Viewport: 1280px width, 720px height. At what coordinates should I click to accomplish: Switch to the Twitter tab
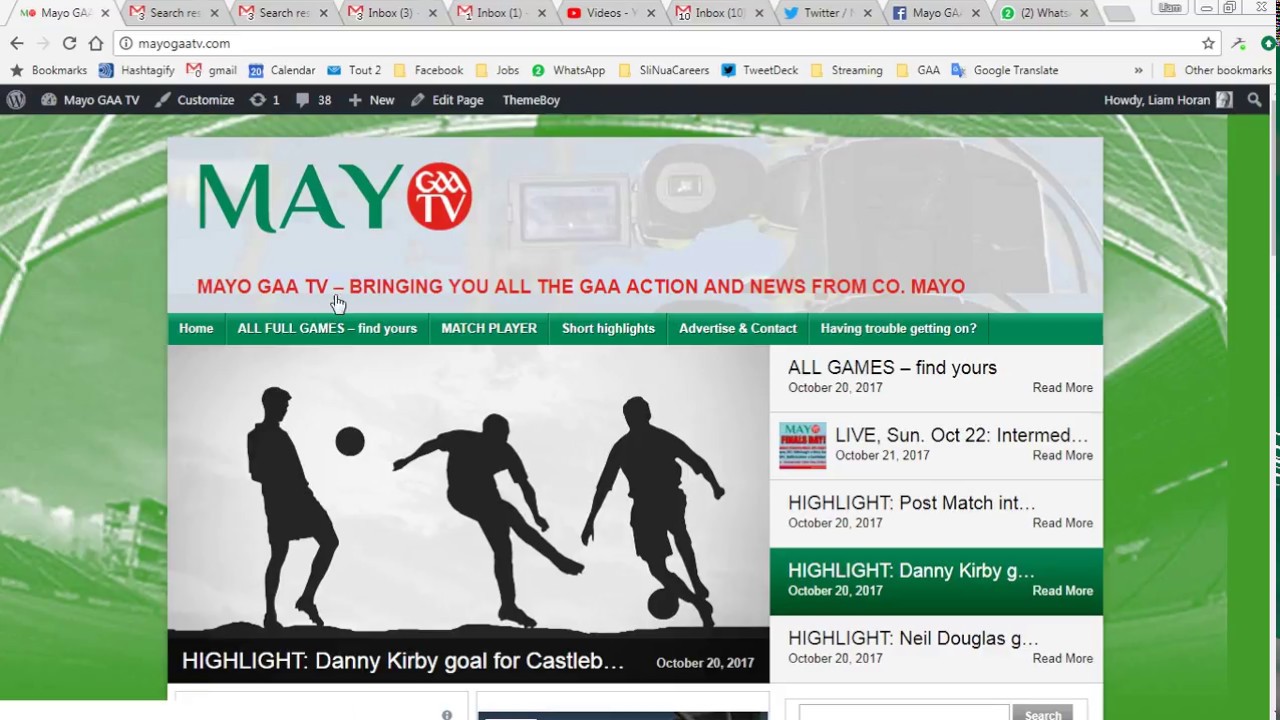coord(828,13)
